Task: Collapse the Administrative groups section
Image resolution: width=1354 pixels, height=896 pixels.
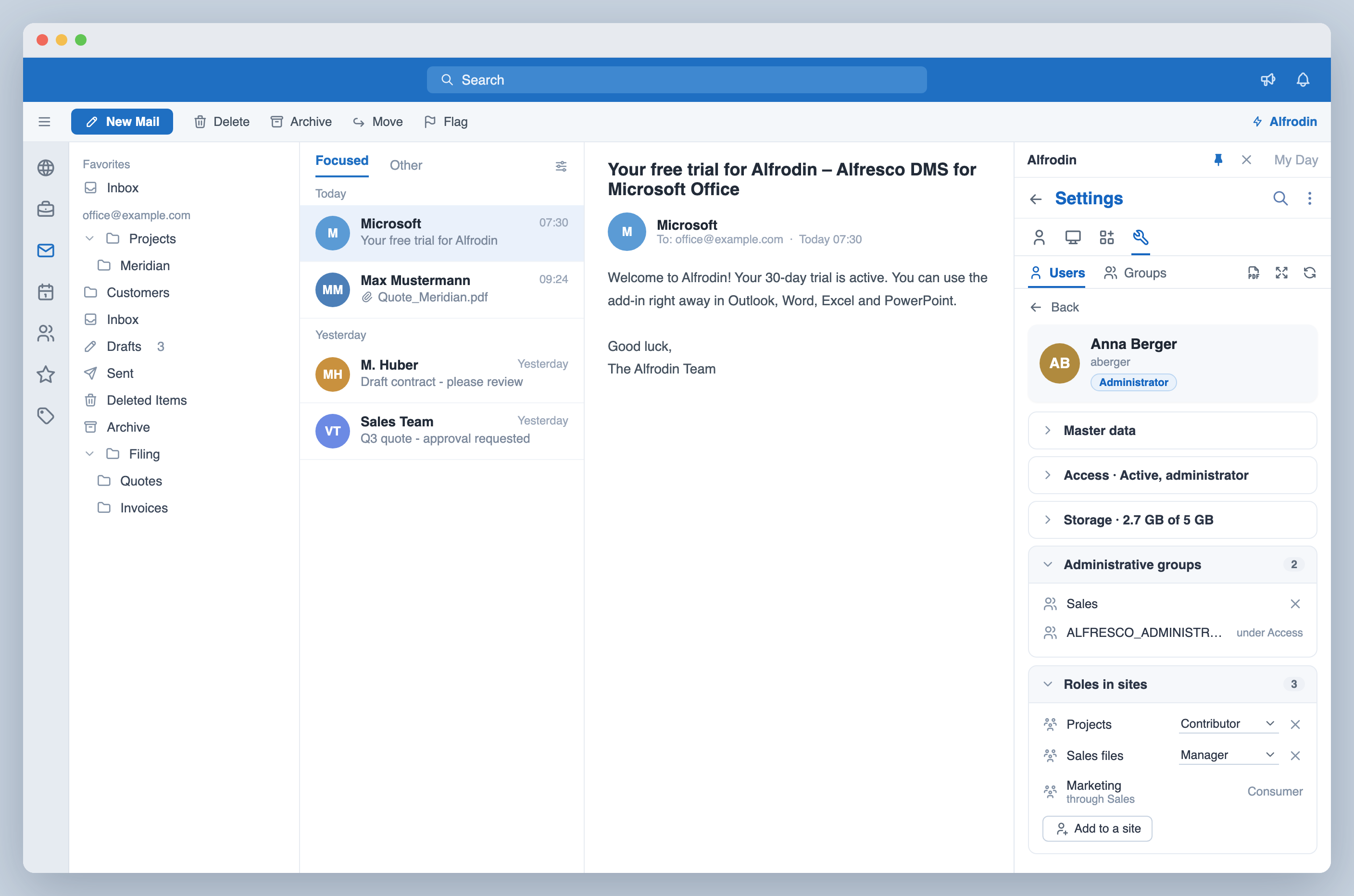Action: (1172, 565)
